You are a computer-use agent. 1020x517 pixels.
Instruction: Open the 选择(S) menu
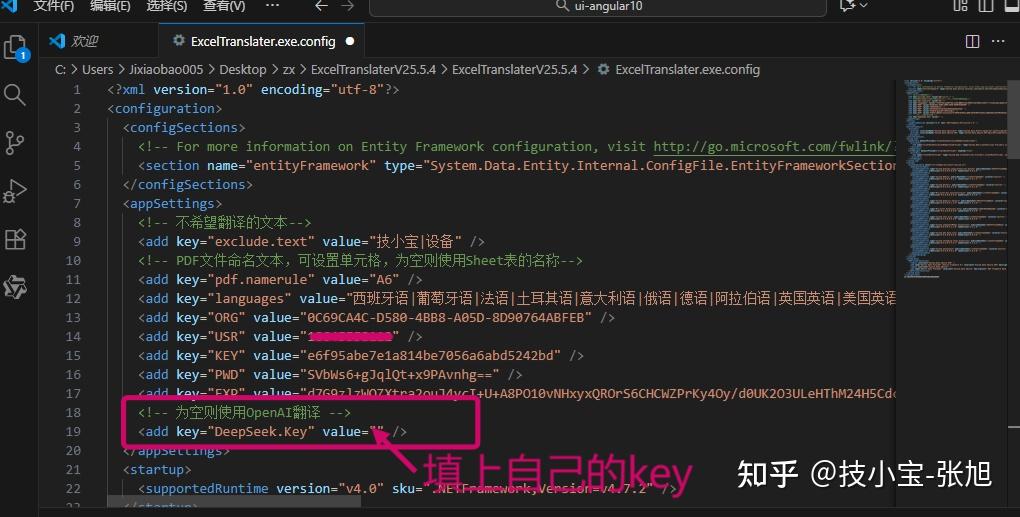[x=167, y=6]
